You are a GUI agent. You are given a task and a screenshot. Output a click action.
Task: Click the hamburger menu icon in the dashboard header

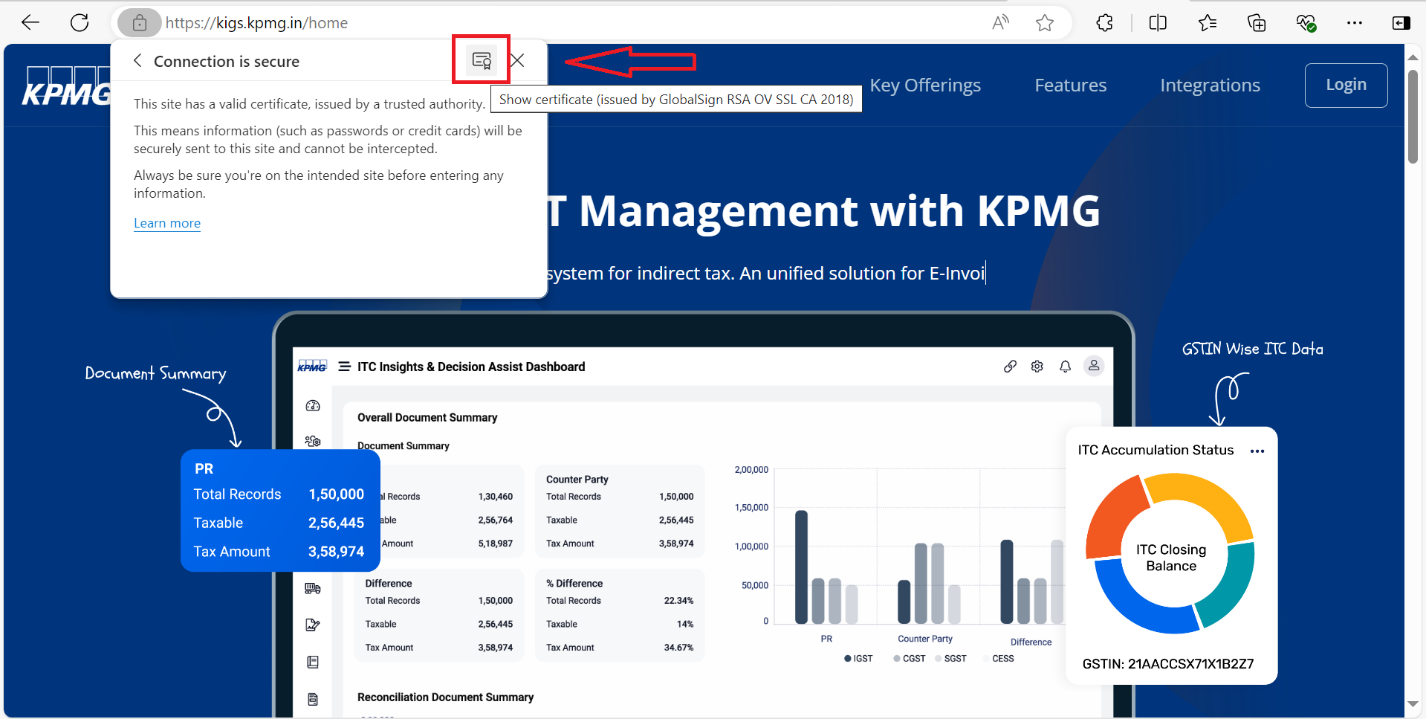[344, 366]
